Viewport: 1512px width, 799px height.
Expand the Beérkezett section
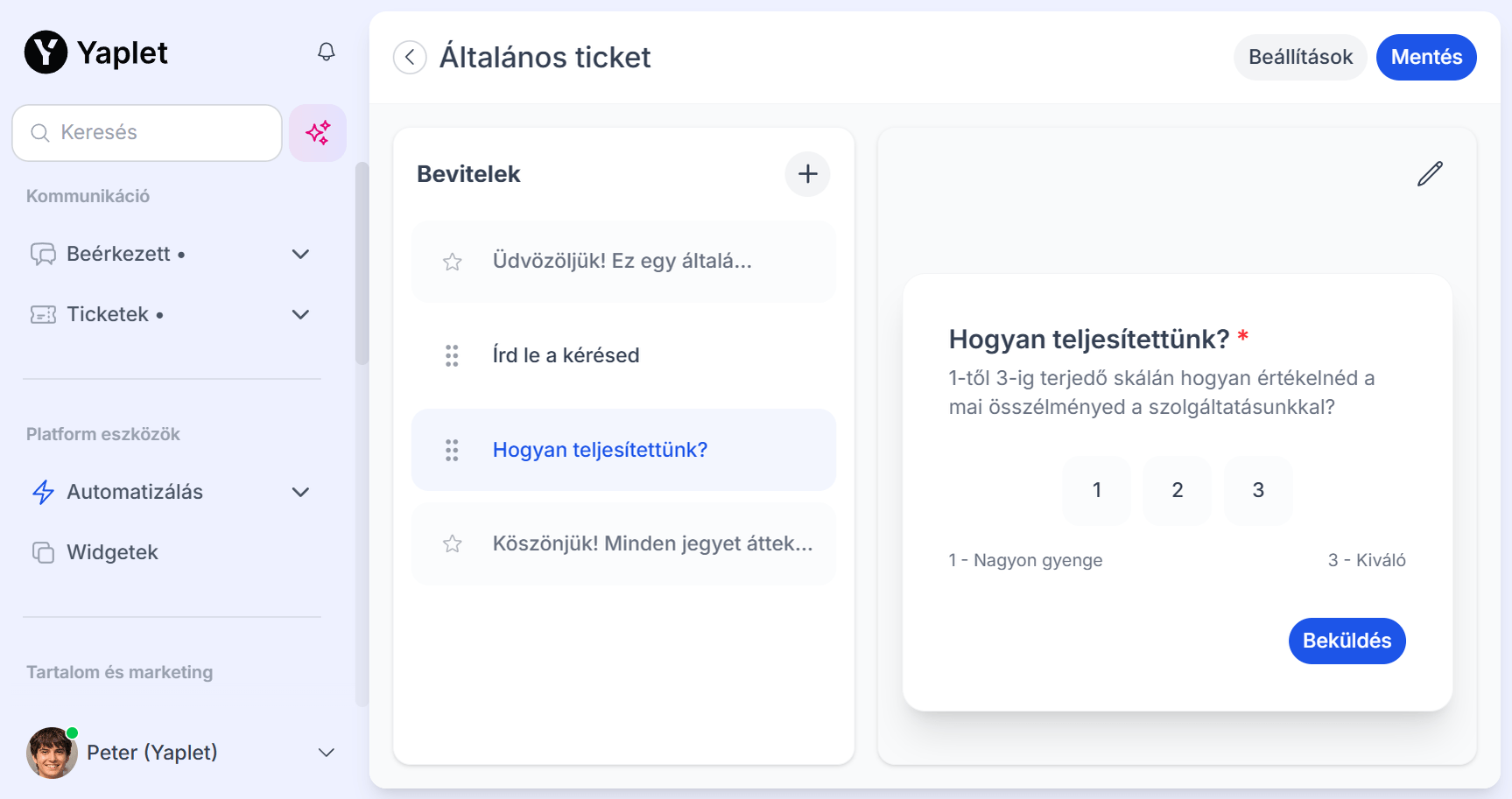300,254
